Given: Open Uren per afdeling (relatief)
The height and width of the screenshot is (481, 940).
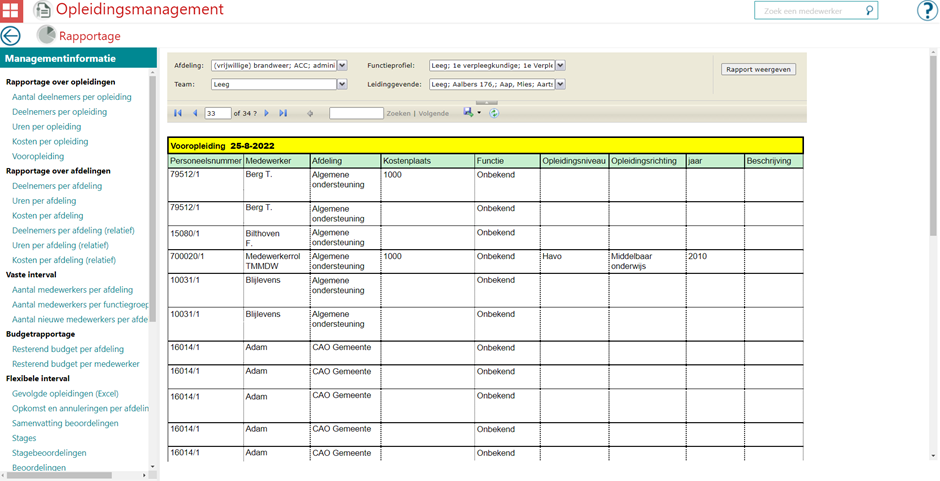Looking at the screenshot, I should click(x=61, y=245).
